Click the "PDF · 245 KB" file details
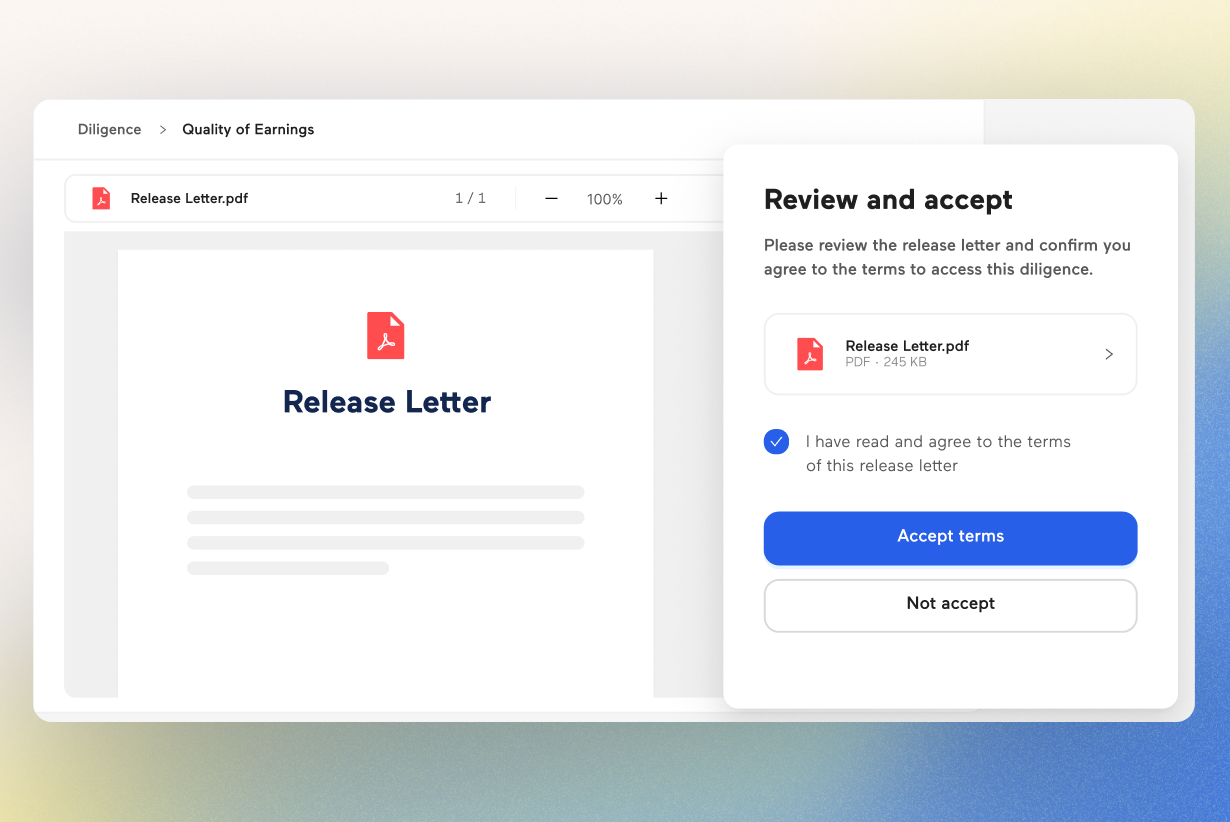The height and width of the screenshot is (822, 1230). [x=886, y=362]
